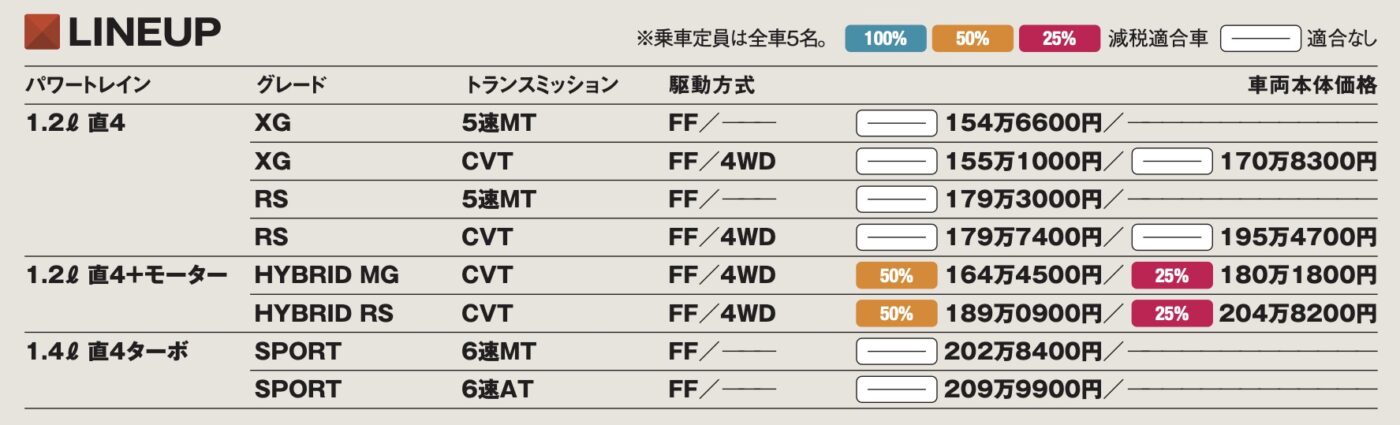Screen dimensions: 1400x425
Task: Click the 154万6600円 price
Action: tap(1023, 124)
